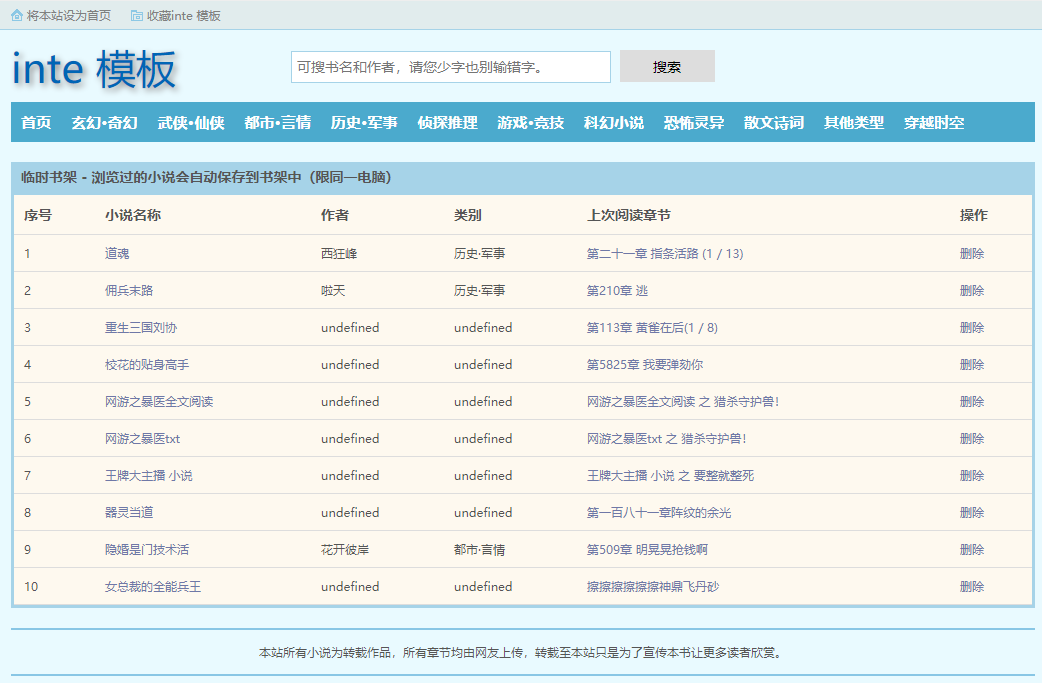Click the home icon beside 将本站设为首页

(x=17, y=15)
